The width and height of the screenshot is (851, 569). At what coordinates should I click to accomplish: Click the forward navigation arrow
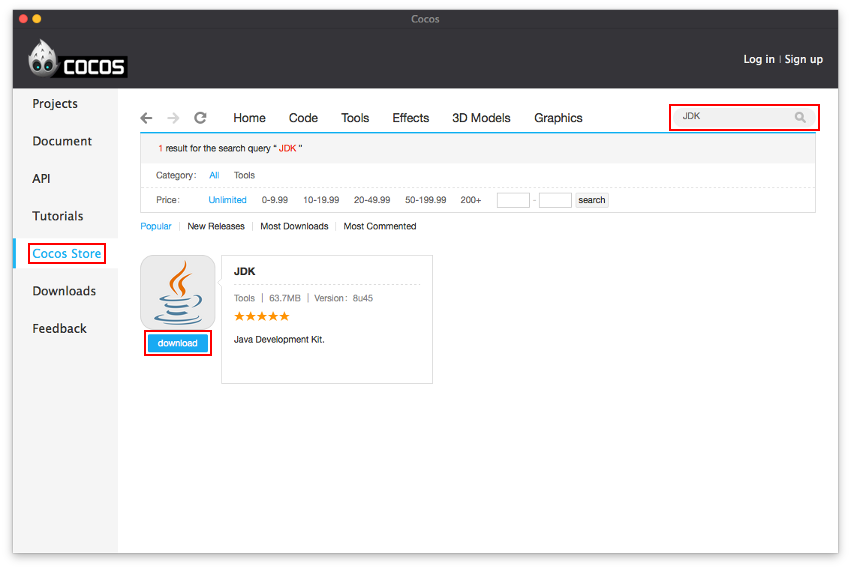173,118
